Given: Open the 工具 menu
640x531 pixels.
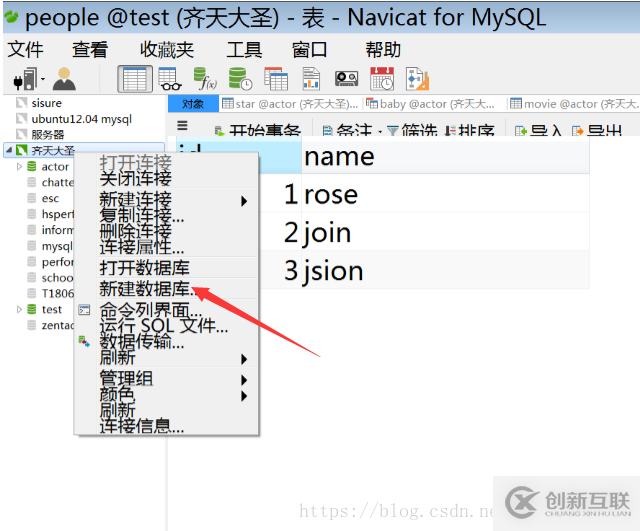Looking at the screenshot, I should point(244,49).
